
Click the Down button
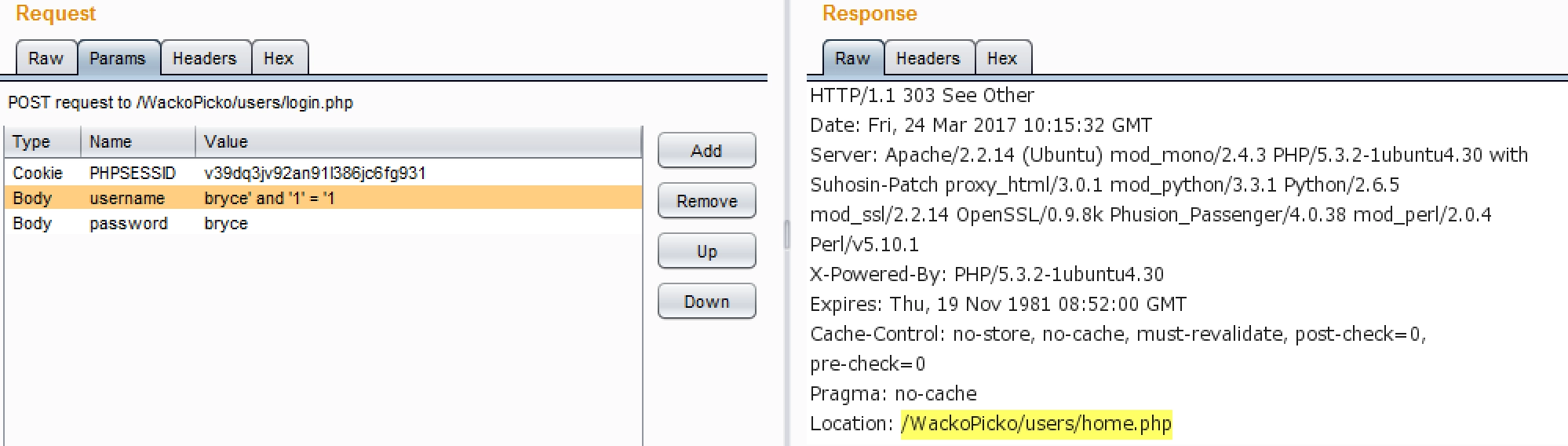click(x=706, y=302)
